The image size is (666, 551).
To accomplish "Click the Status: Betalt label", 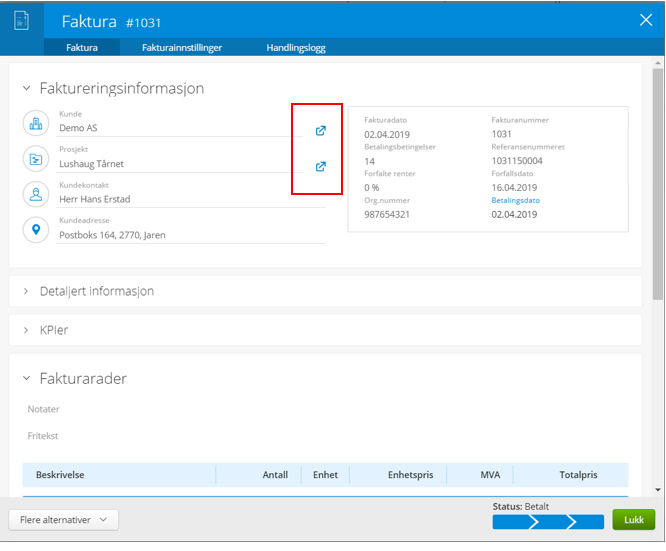I will [521, 506].
